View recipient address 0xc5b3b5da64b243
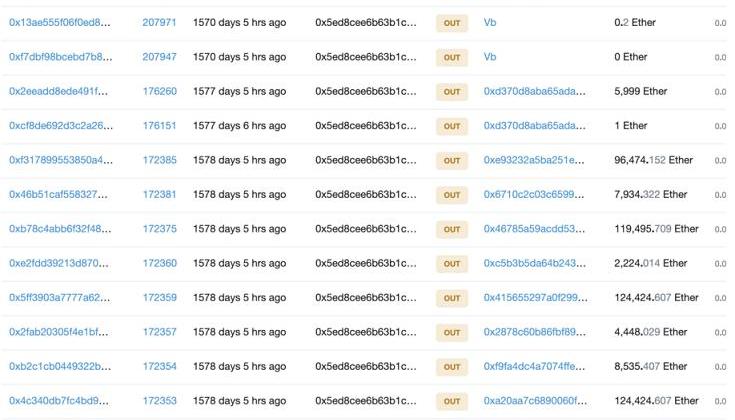The width and height of the screenshot is (735, 420). point(534,263)
